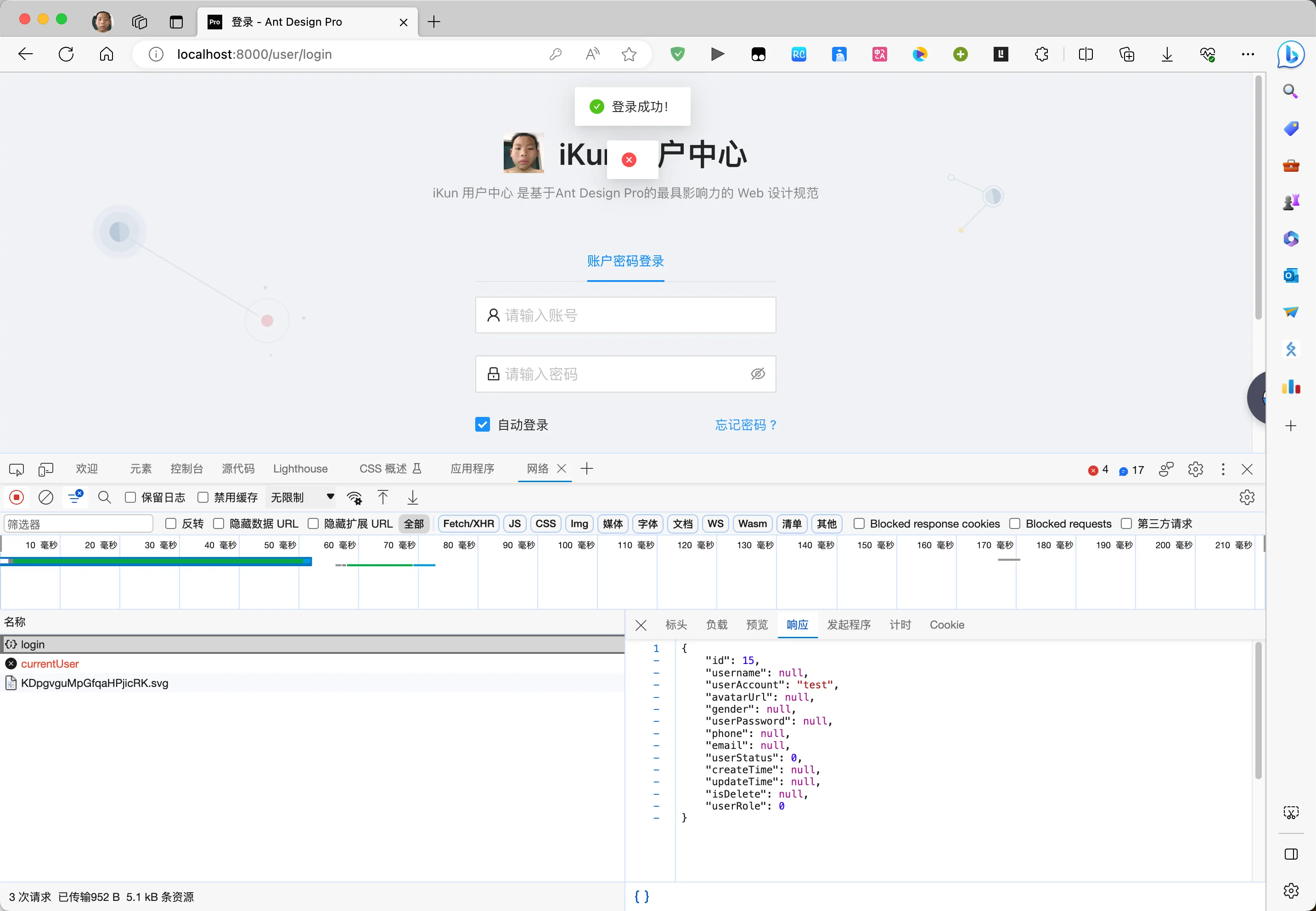Check 隐藏数据 URL checkbox
The height and width of the screenshot is (911, 1316).
219,524
